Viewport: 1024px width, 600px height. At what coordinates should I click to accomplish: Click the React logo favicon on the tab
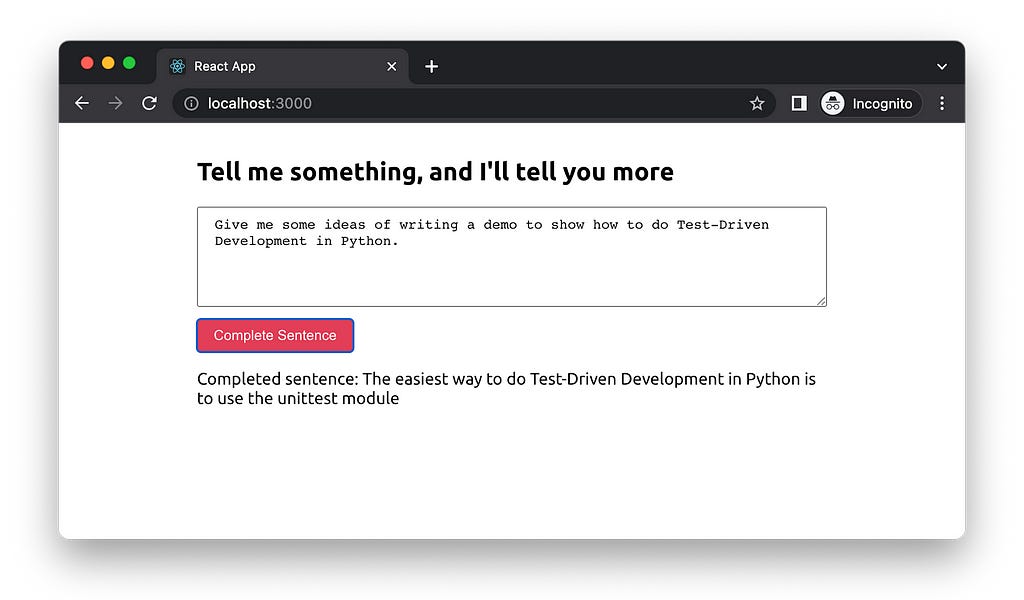(x=177, y=65)
